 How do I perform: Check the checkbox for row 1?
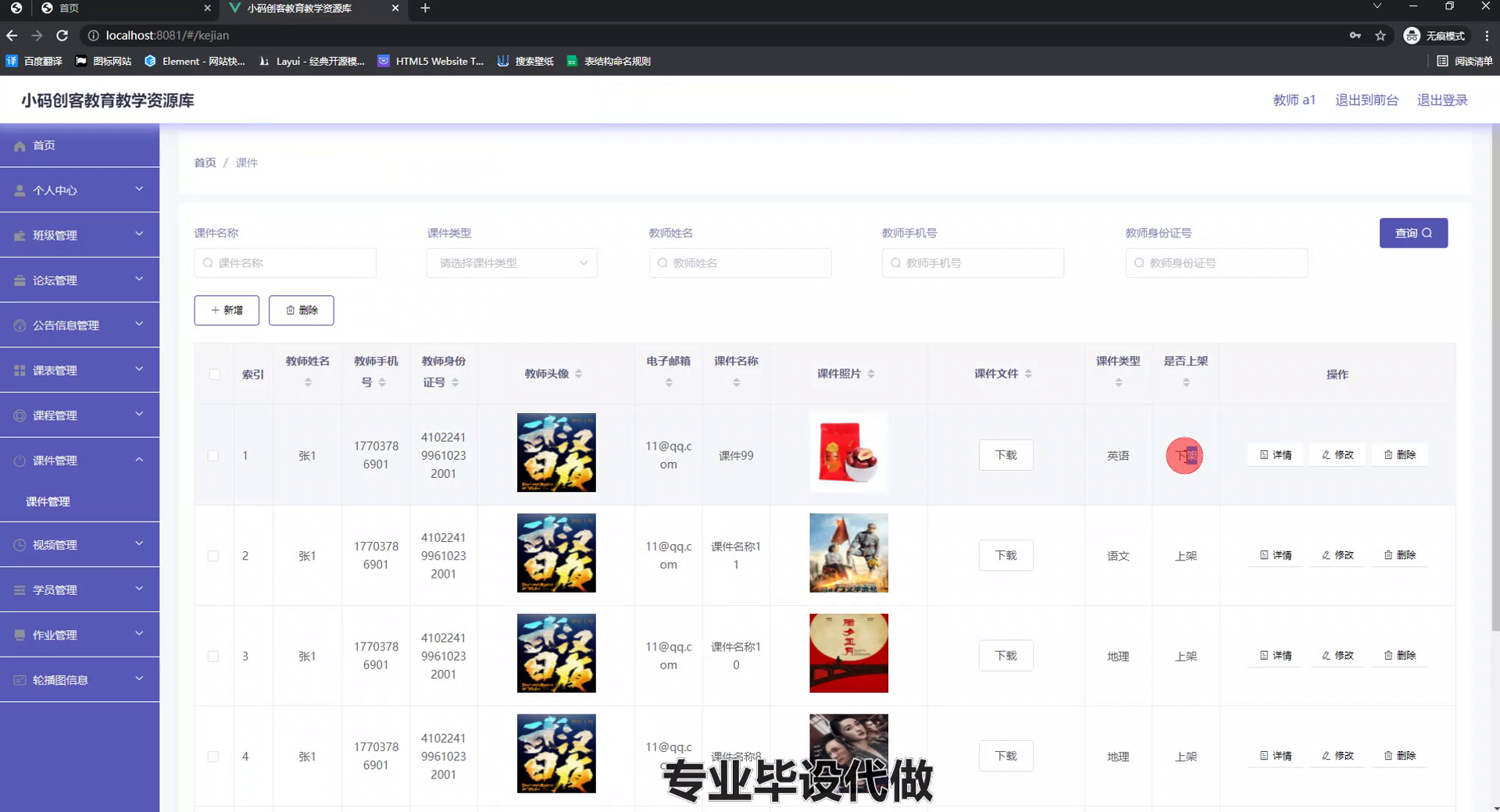click(x=213, y=455)
